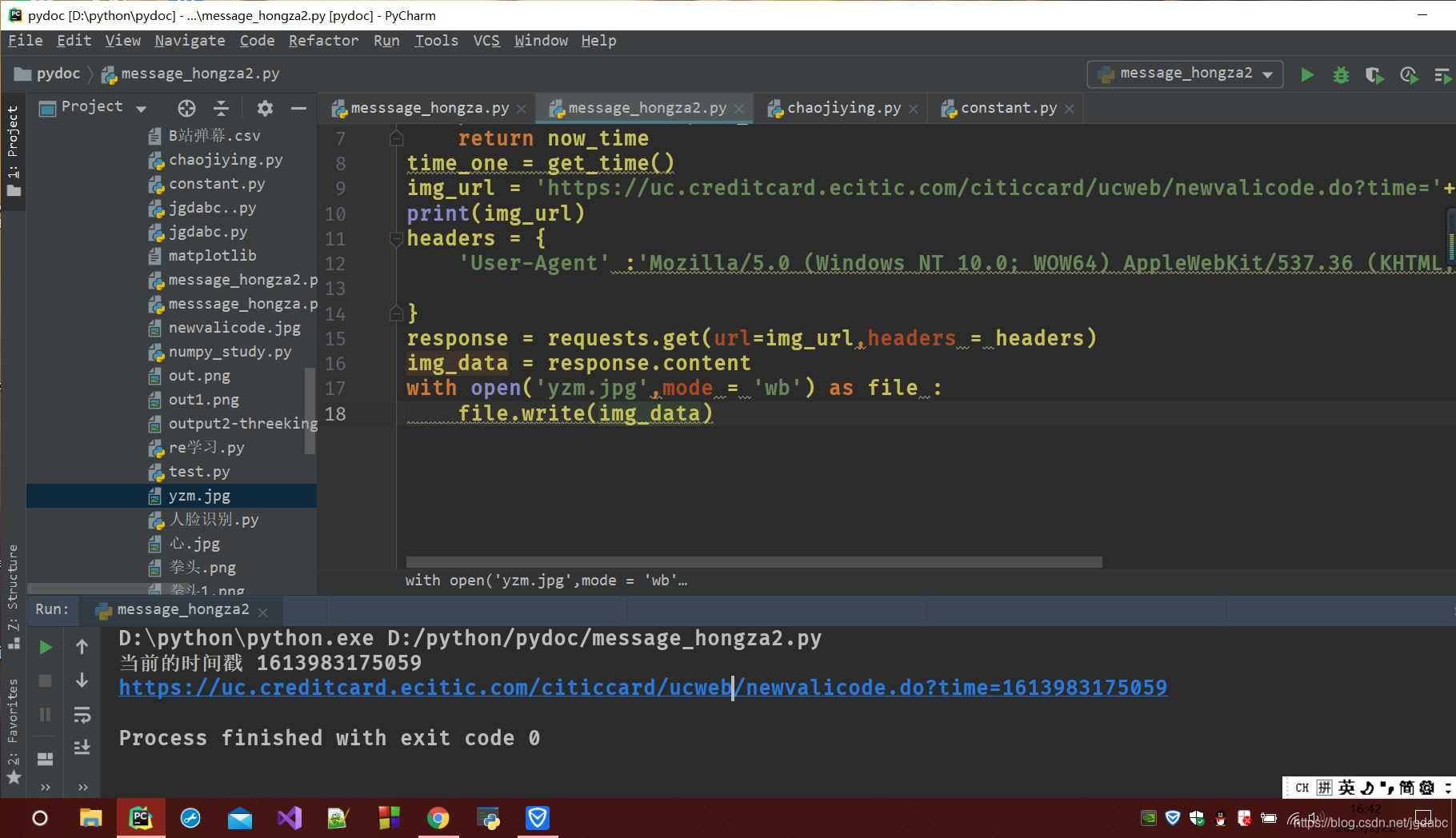Collapse the Project view with its chevron
The image size is (1456, 838).
(299, 108)
